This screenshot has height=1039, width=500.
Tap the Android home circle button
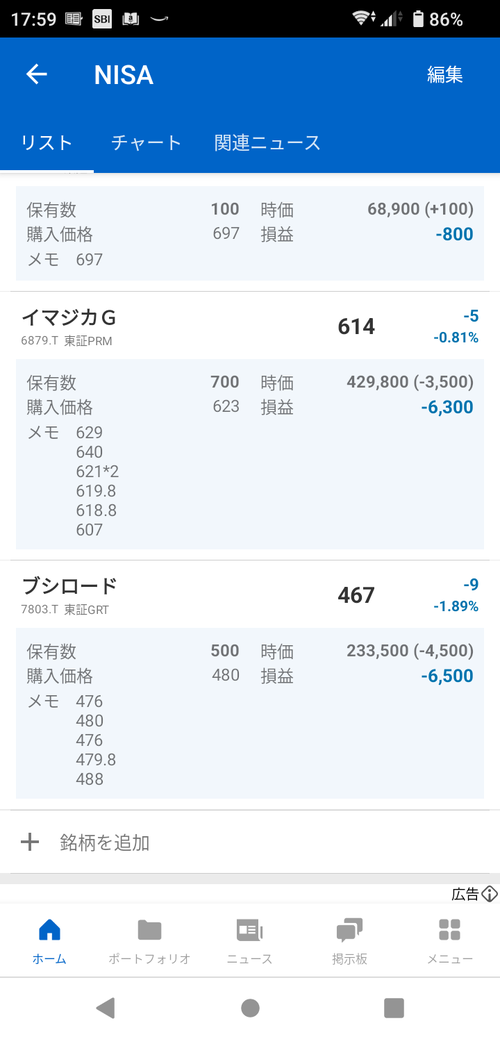(250, 1007)
